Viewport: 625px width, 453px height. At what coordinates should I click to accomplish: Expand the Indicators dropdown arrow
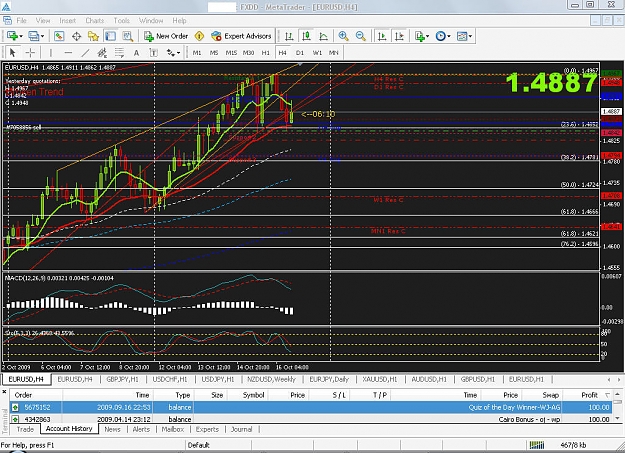coord(428,36)
